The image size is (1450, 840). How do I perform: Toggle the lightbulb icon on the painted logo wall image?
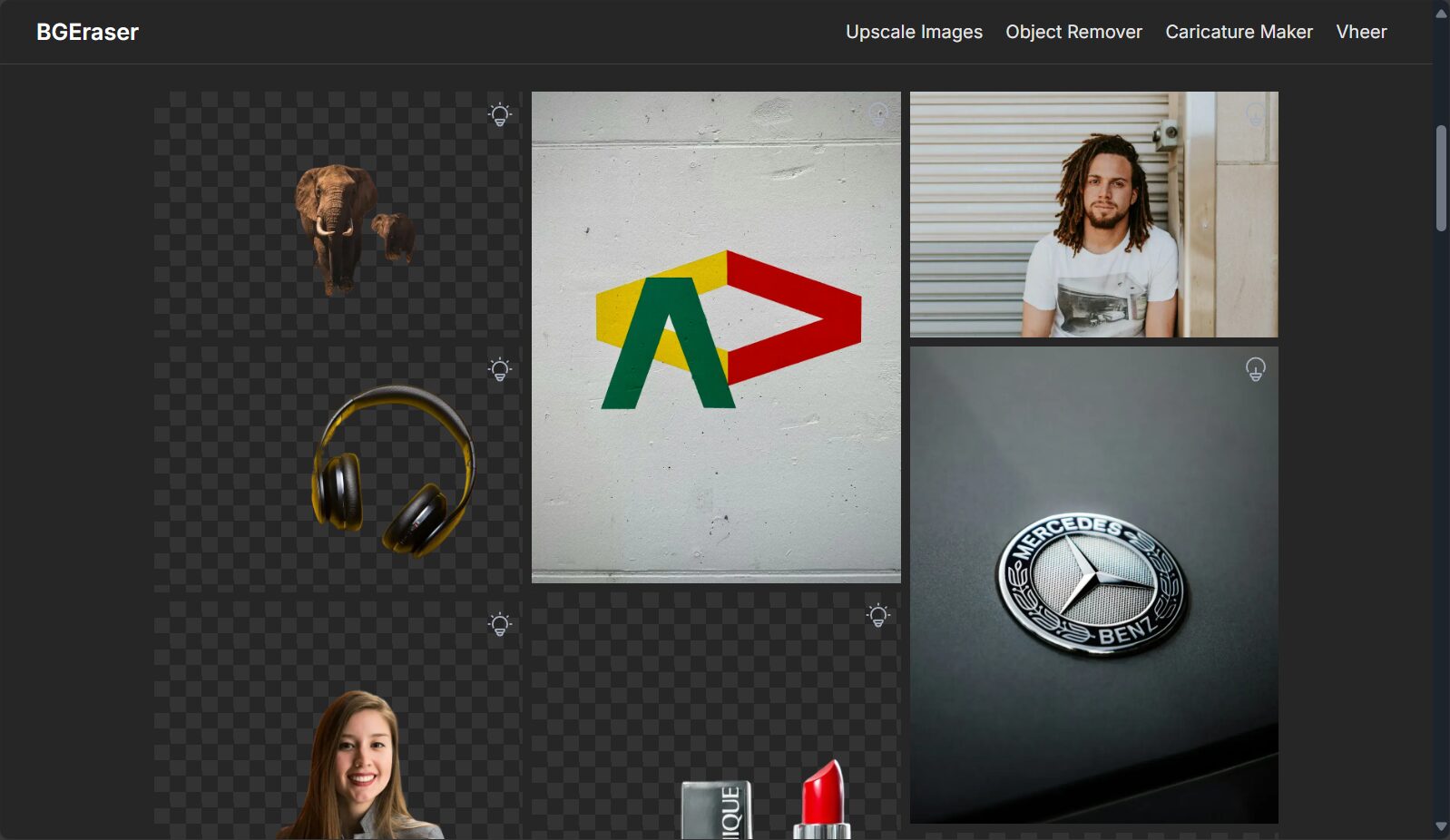[x=877, y=114]
